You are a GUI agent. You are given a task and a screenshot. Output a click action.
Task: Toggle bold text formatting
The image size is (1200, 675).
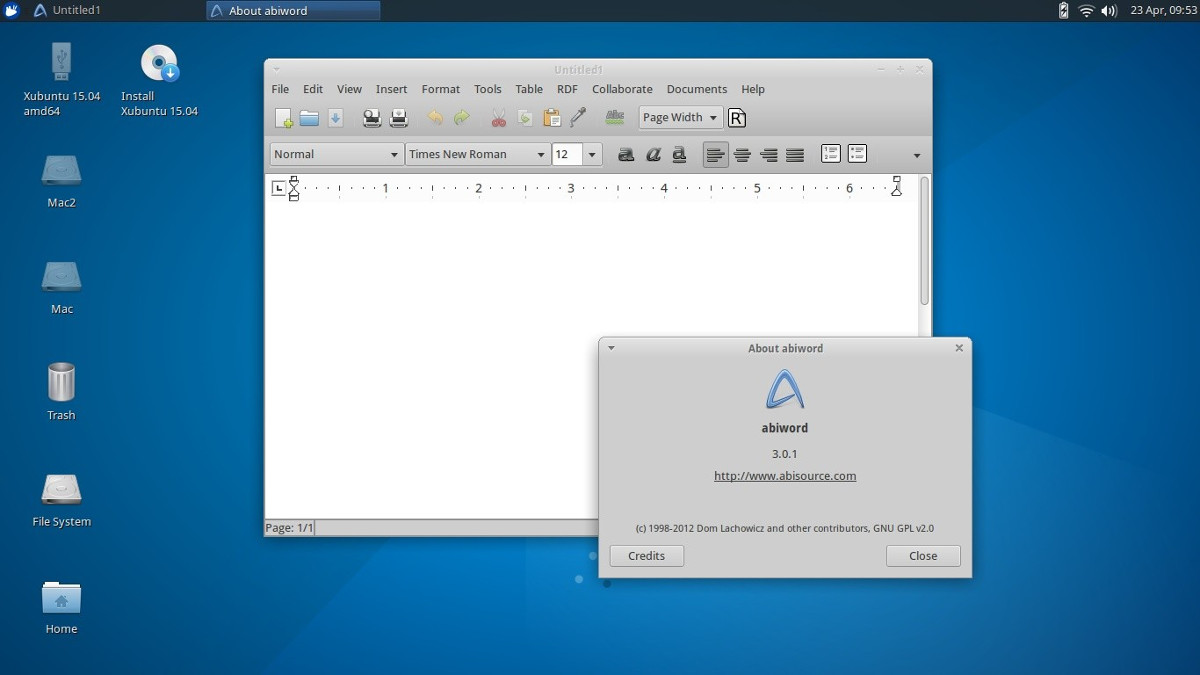coord(626,154)
